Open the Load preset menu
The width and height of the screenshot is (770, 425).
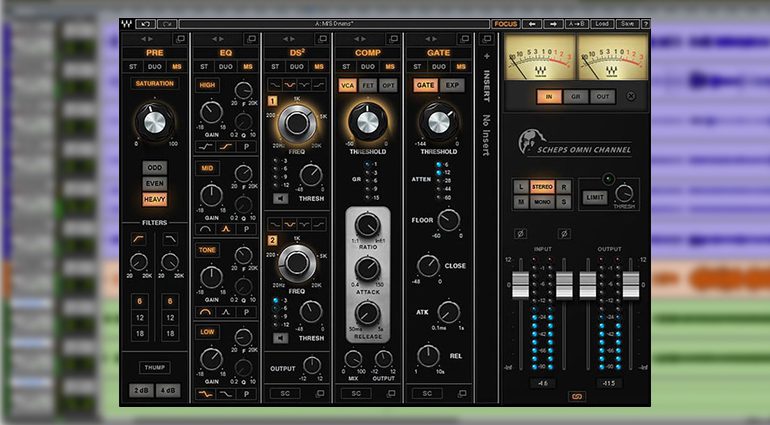tap(602, 24)
